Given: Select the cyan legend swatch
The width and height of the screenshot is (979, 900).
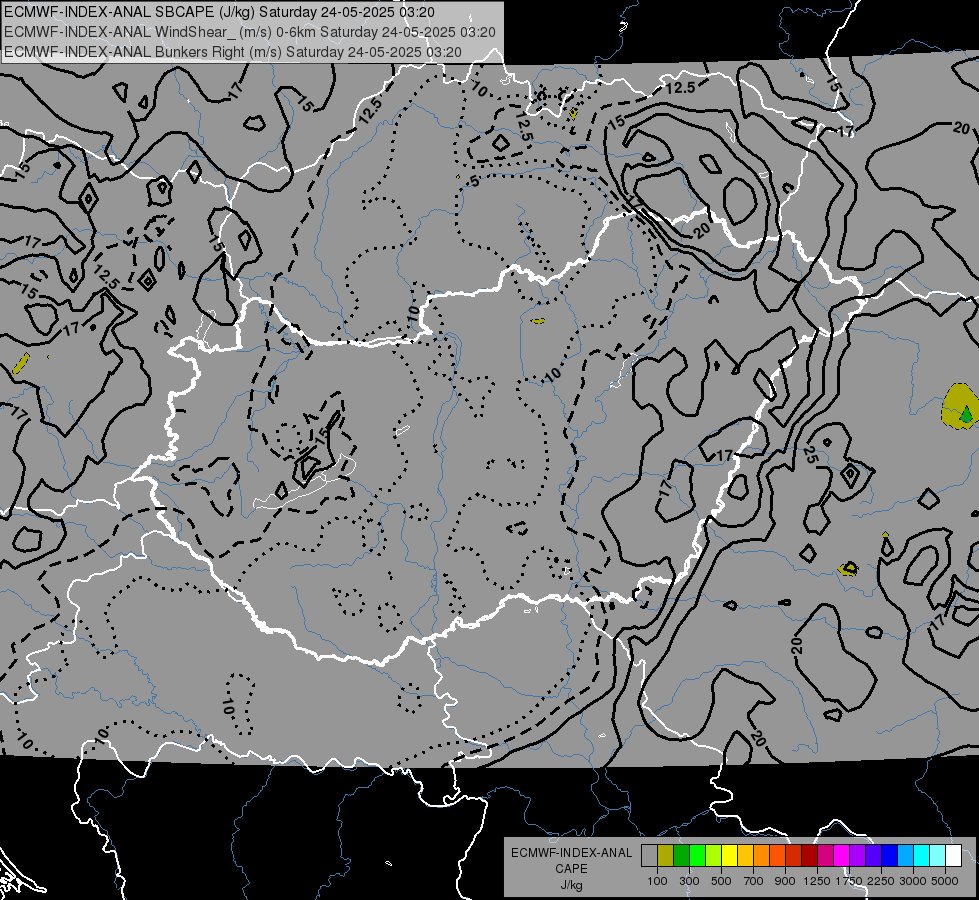Looking at the screenshot, I should coord(922,856).
